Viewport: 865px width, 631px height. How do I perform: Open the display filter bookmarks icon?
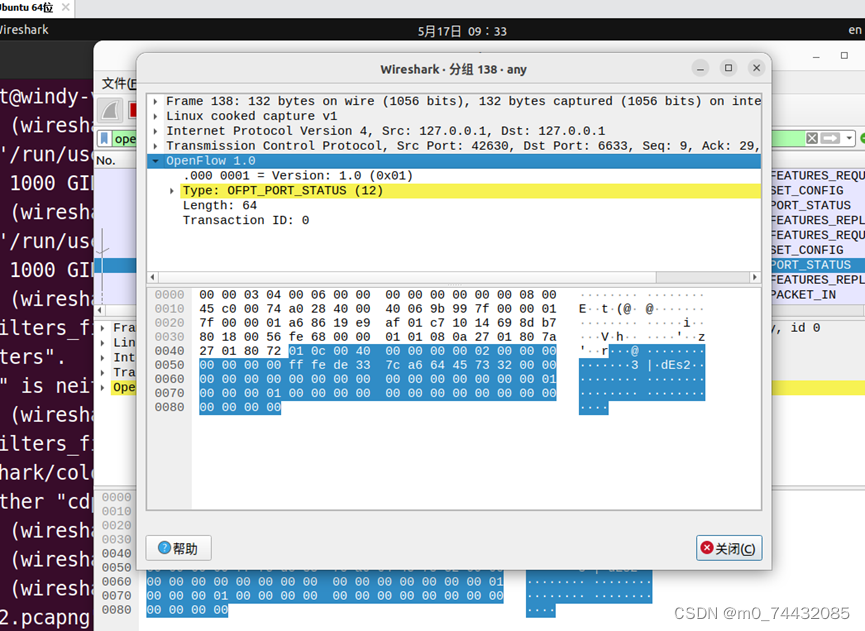104,138
